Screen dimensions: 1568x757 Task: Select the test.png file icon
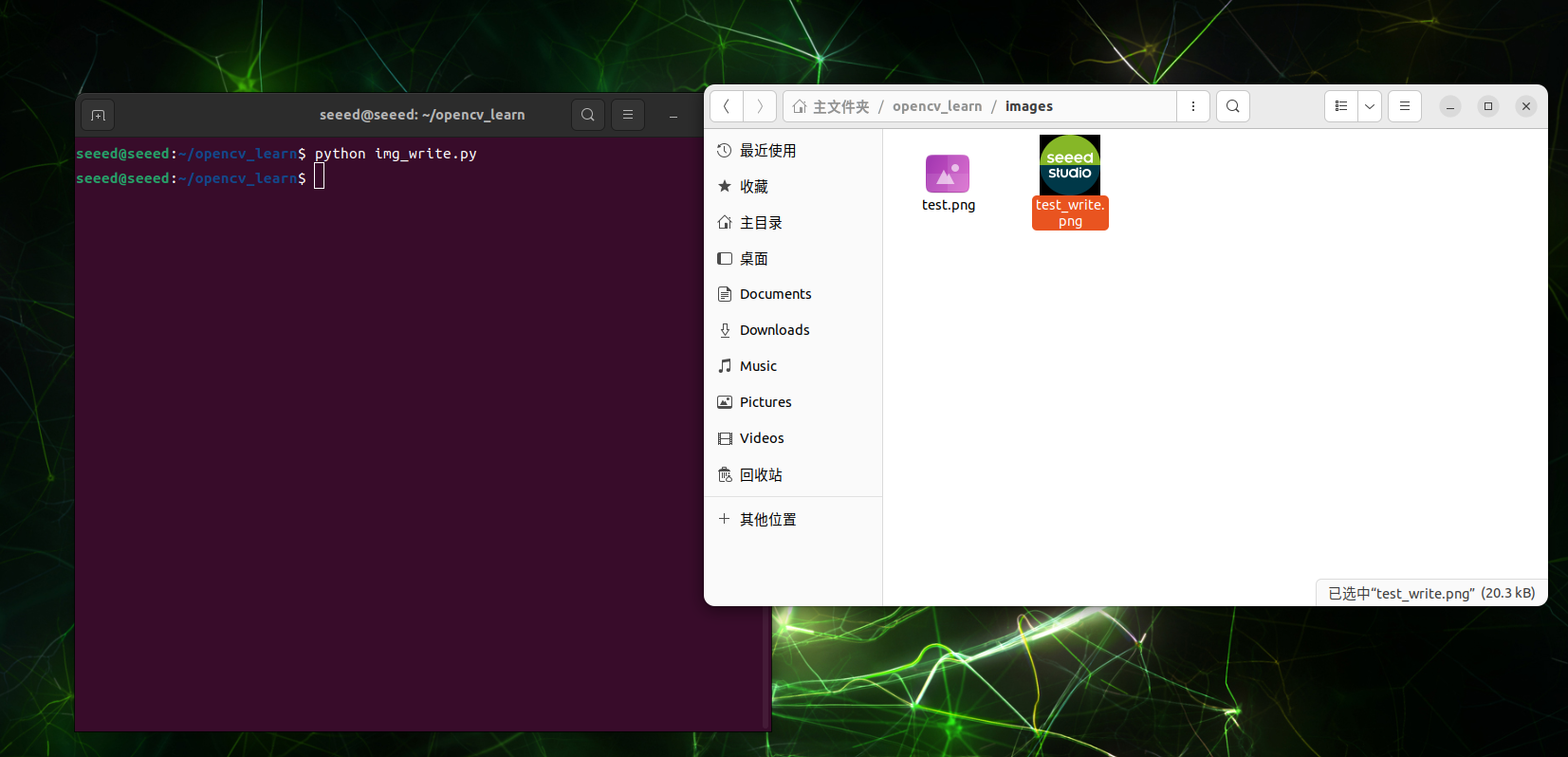point(948,174)
